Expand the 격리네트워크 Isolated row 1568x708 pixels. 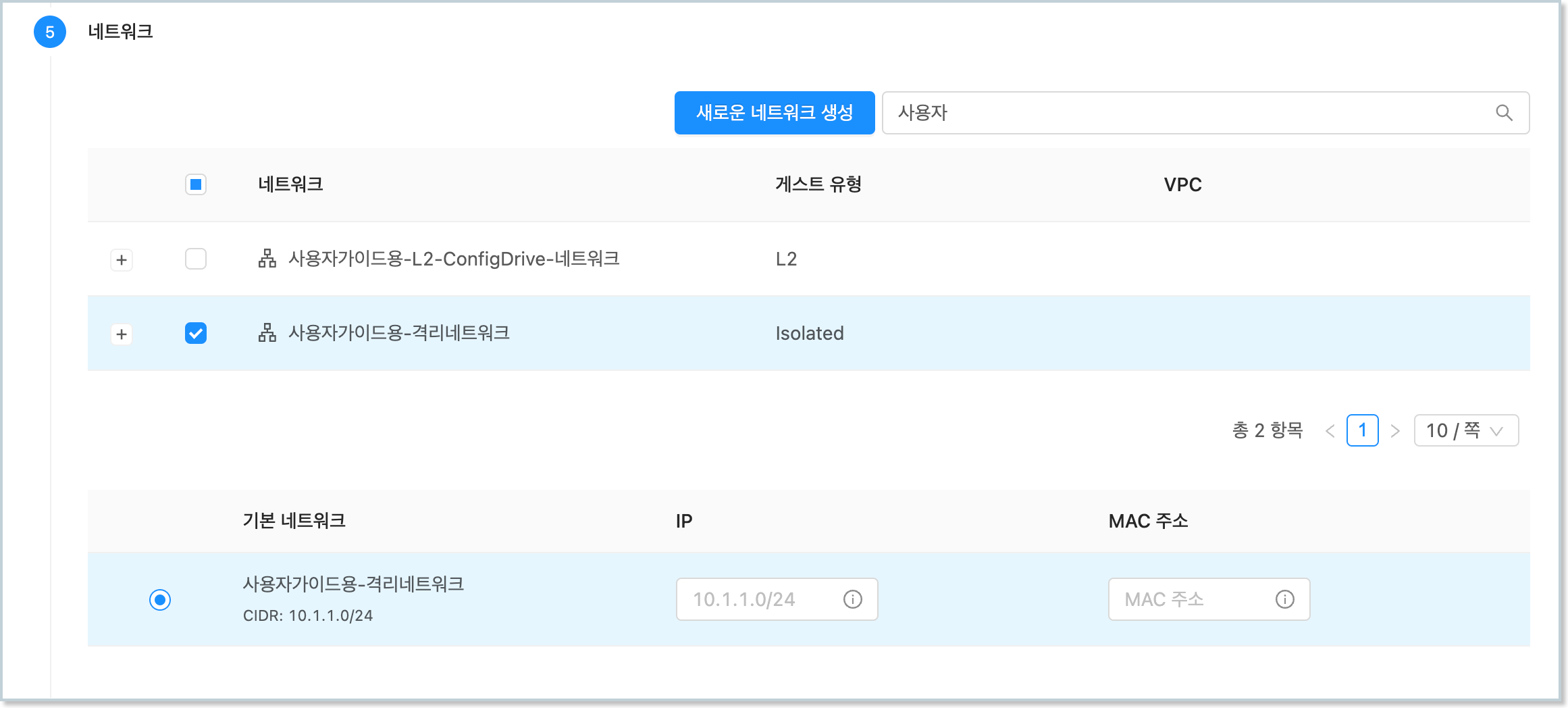(122, 334)
